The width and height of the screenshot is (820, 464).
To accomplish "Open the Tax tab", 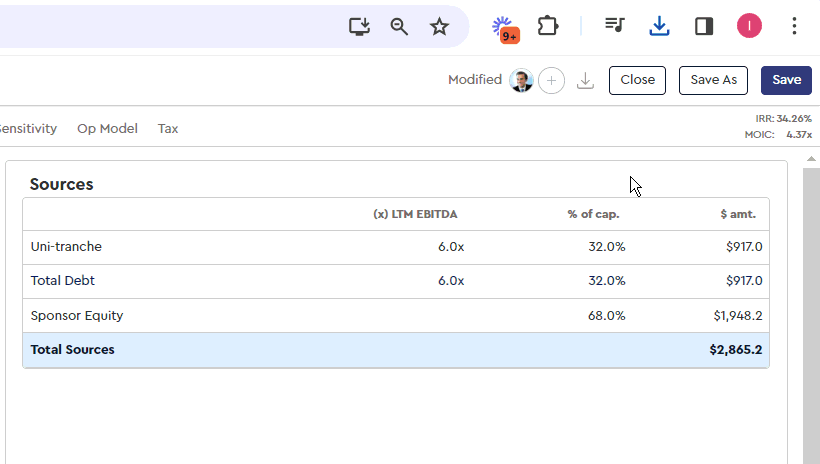I will coord(168,129).
